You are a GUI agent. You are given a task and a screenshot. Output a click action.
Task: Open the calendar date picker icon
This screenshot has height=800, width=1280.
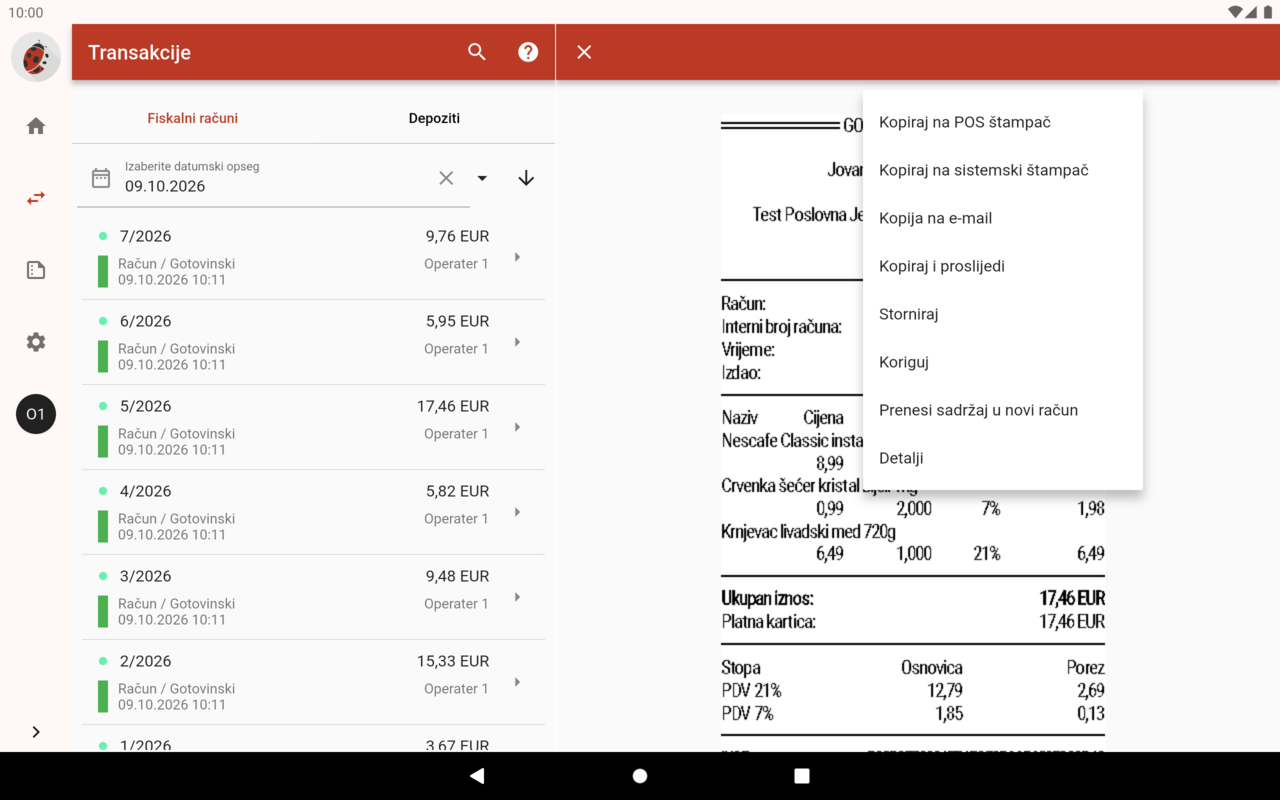point(101,178)
